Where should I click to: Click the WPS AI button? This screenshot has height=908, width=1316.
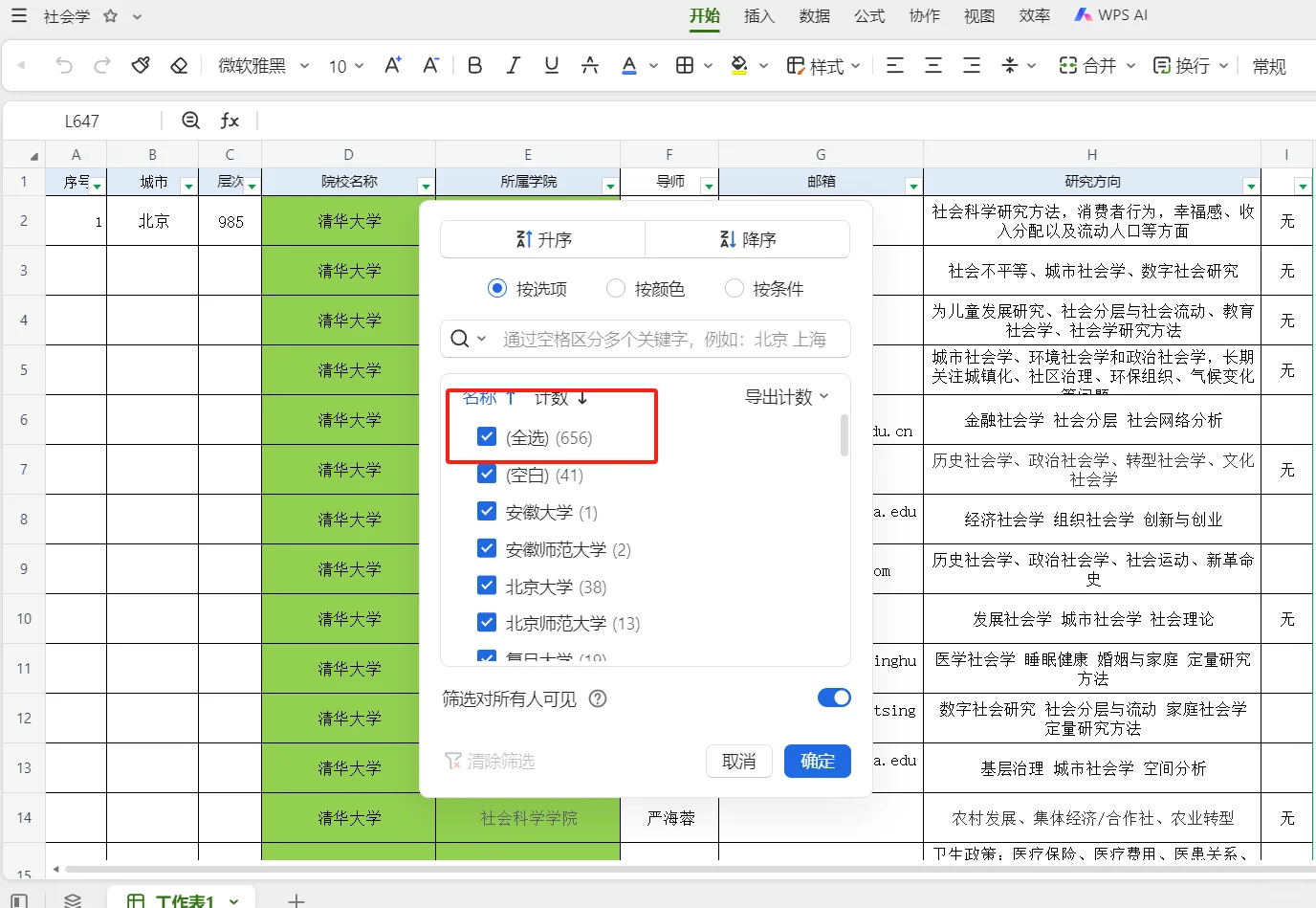(1110, 15)
